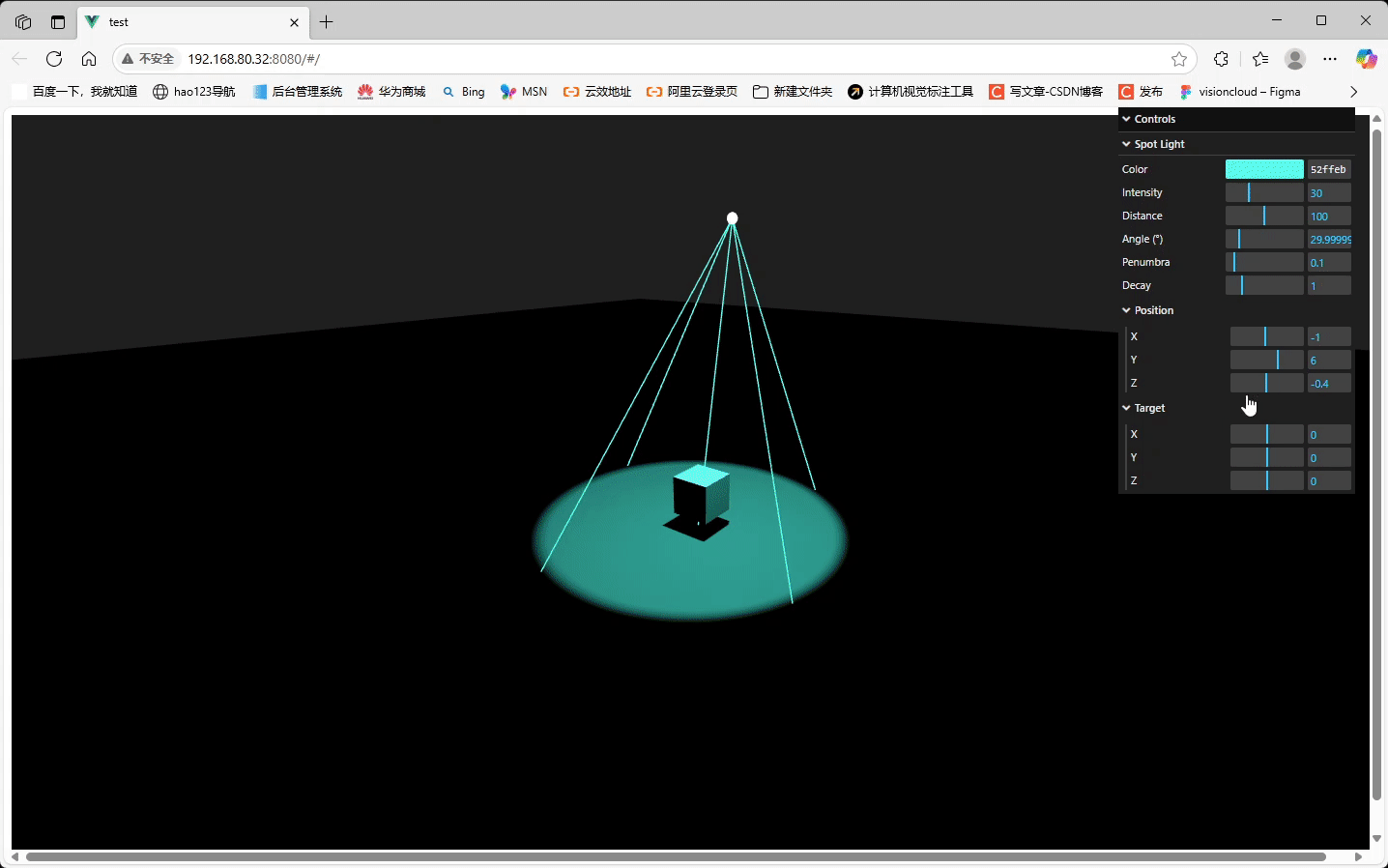Click the Position X value field -1
This screenshot has width=1388, height=868.
point(1329,336)
